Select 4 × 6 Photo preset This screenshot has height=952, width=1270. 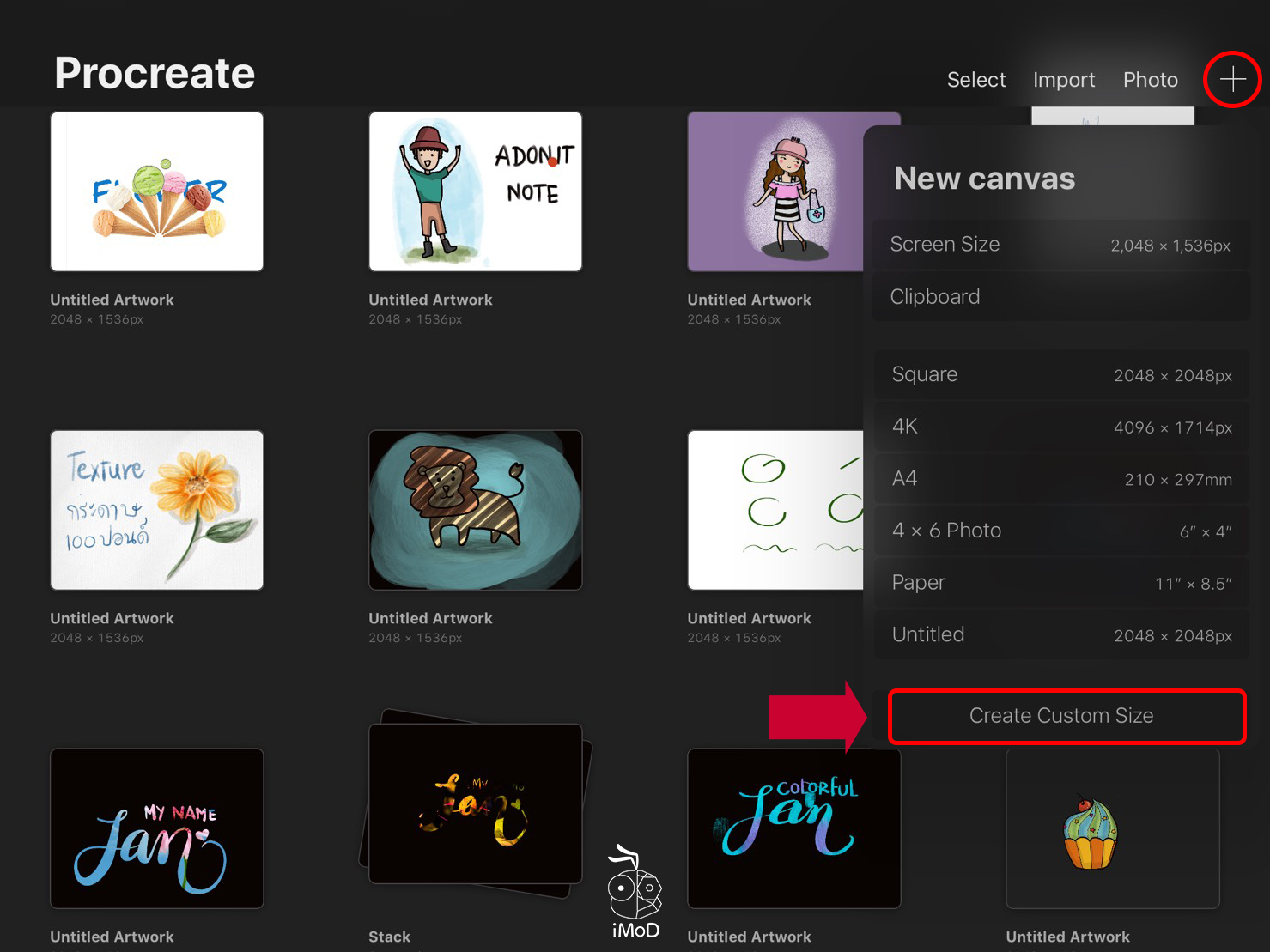(1060, 531)
